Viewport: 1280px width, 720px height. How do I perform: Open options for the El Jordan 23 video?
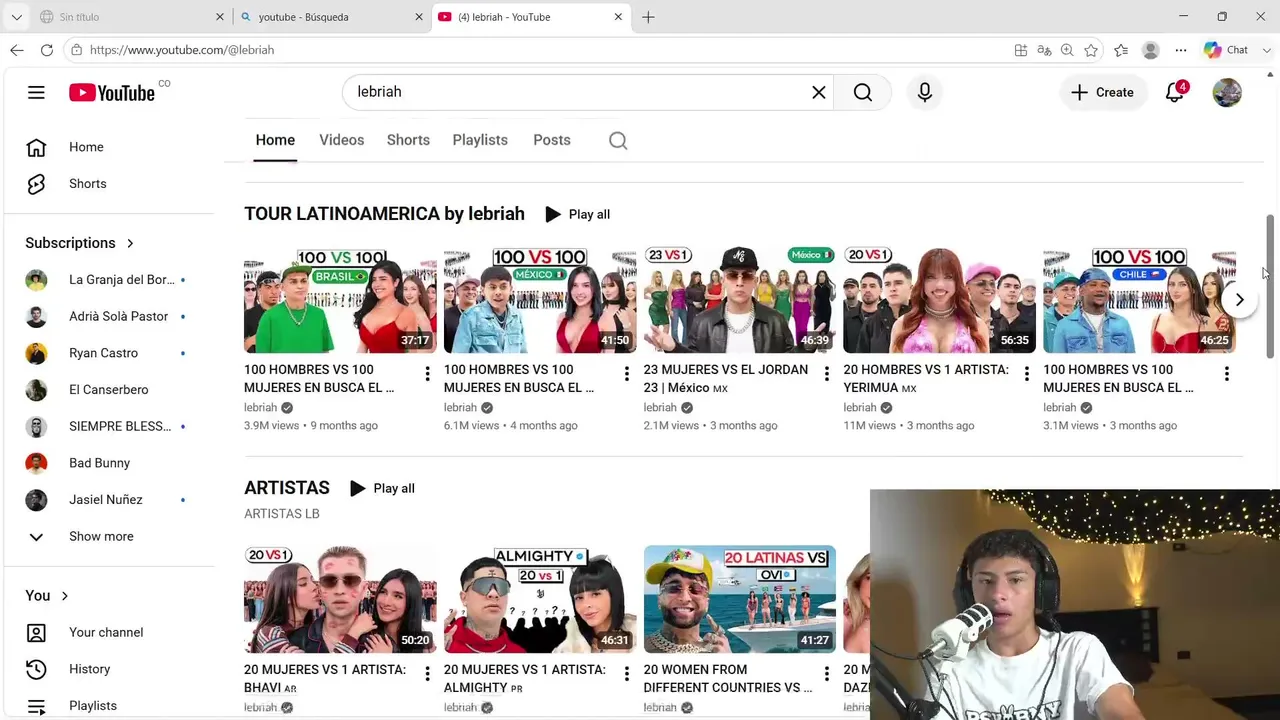point(826,374)
